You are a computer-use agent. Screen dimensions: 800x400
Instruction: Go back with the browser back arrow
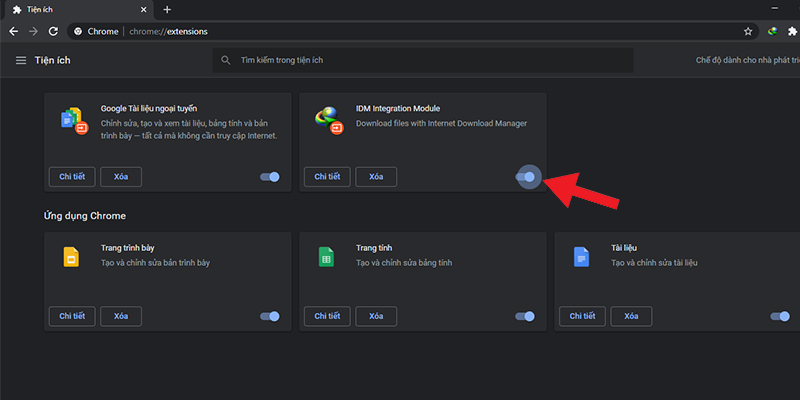click(14, 32)
